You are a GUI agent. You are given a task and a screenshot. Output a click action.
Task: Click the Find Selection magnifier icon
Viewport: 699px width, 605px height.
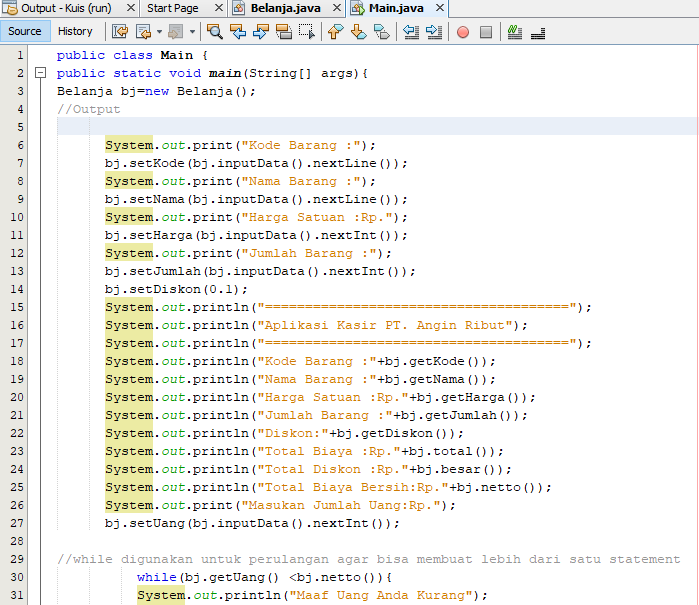[x=214, y=32]
